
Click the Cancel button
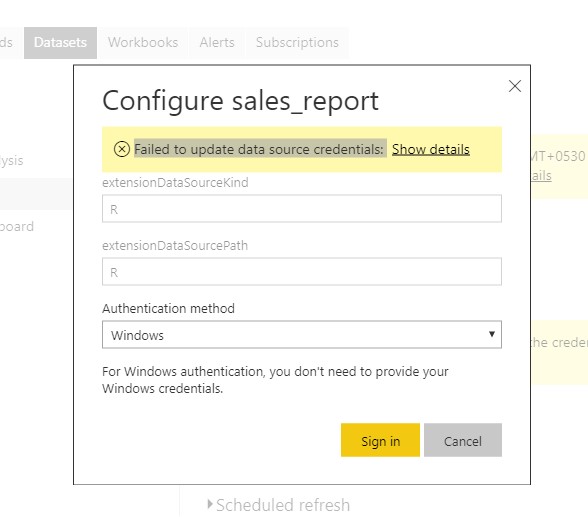463,440
